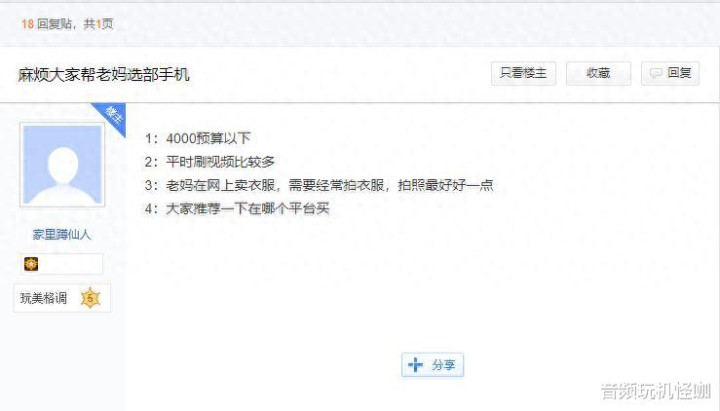Viewport: 720px width, 411px height.
Task: Click the line 大家推荐一下在哪个平台买
Action: coord(237,208)
